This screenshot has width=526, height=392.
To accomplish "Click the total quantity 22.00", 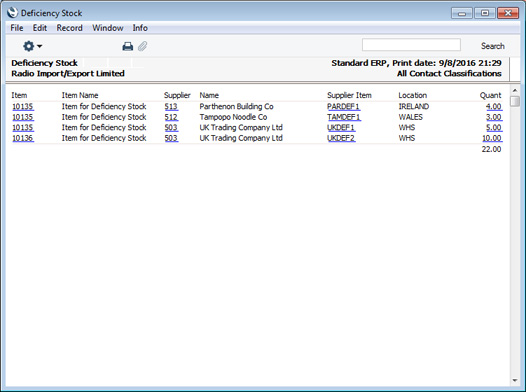I will click(491, 149).
